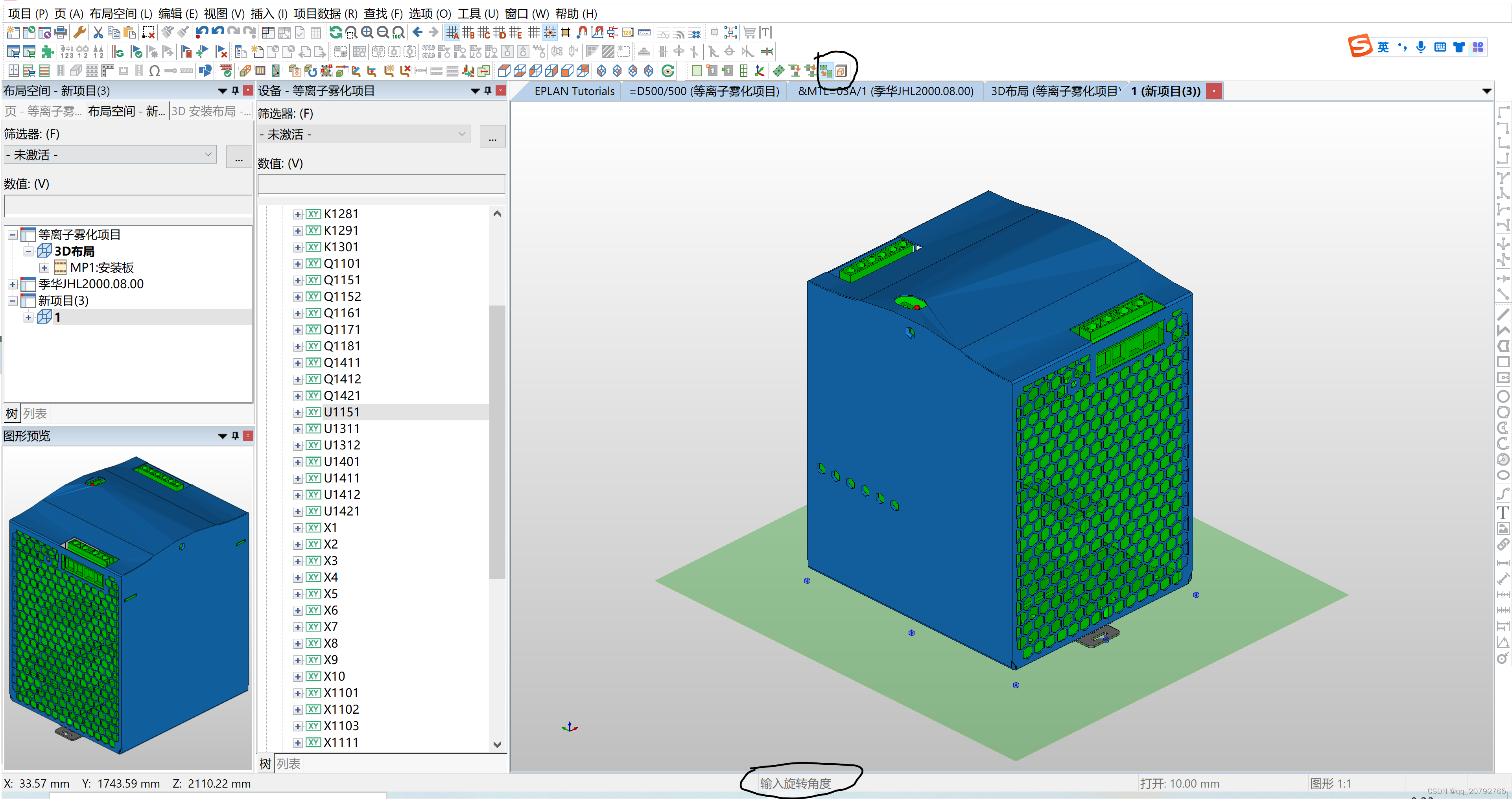Toggle Grid A in the toolbar
The height and width of the screenshot is (799, 1512).
point(452,32)
